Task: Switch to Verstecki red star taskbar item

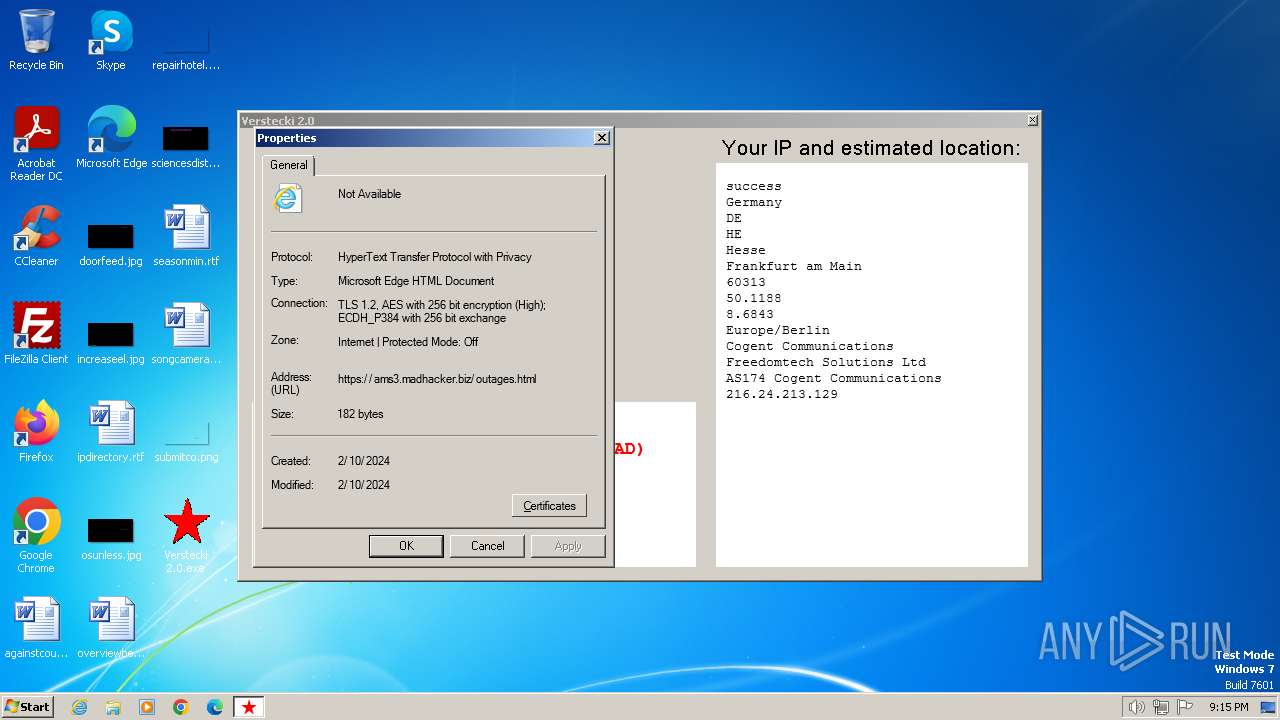Action: 249,707
